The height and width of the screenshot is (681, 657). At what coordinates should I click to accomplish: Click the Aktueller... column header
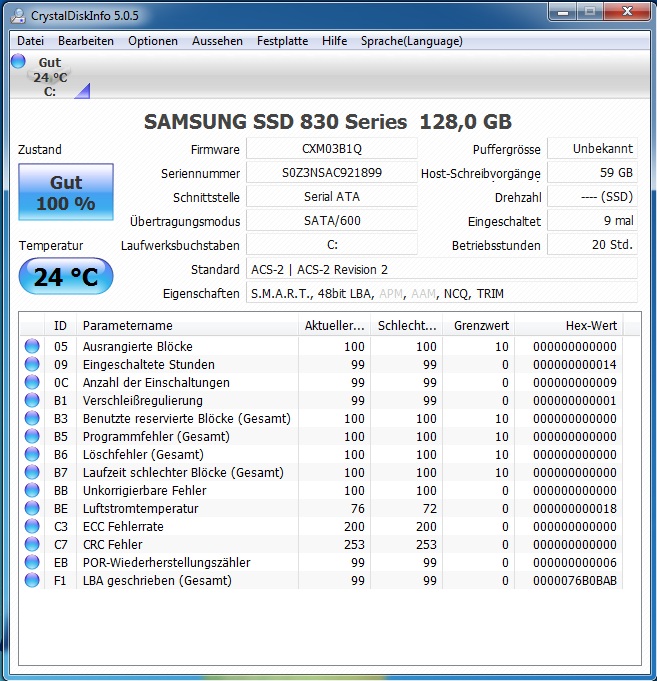coord(334,325)
